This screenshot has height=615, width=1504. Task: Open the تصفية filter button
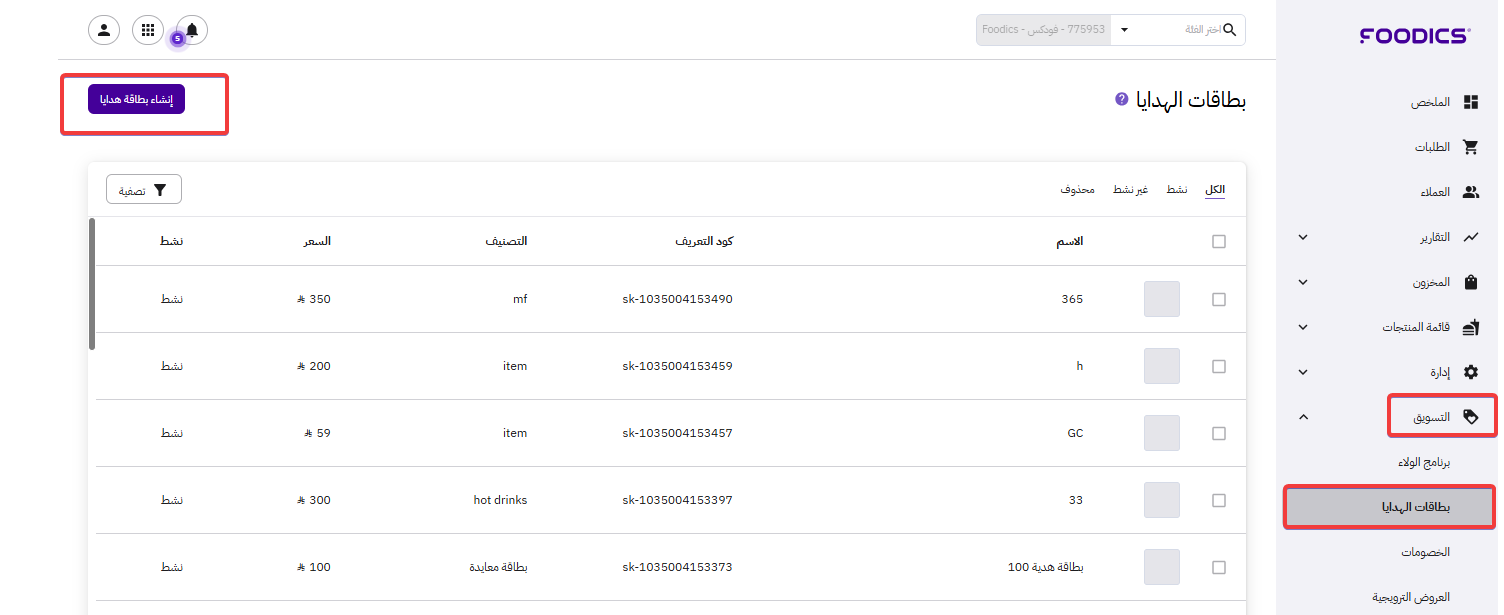(x=144, y=190)
